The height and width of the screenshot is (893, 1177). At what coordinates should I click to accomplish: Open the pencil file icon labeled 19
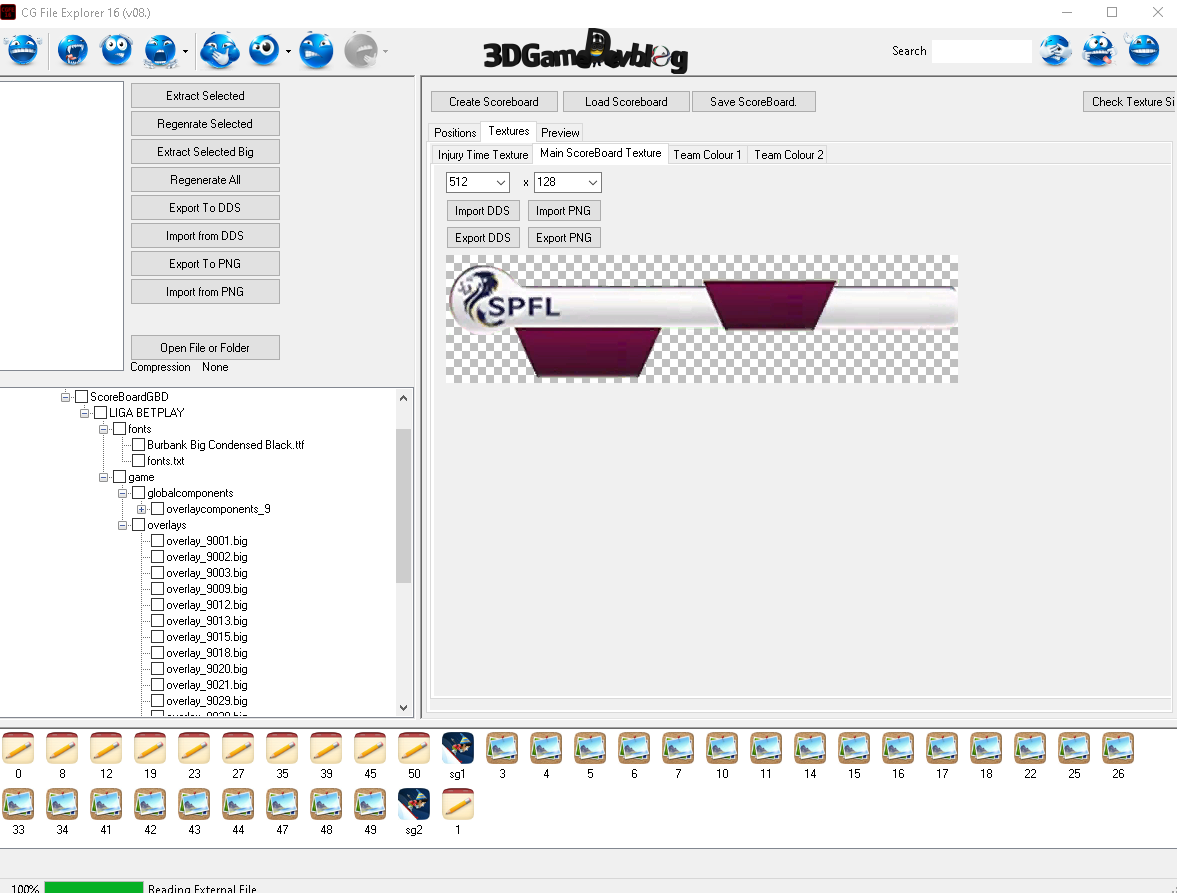(x=150, y=748)
